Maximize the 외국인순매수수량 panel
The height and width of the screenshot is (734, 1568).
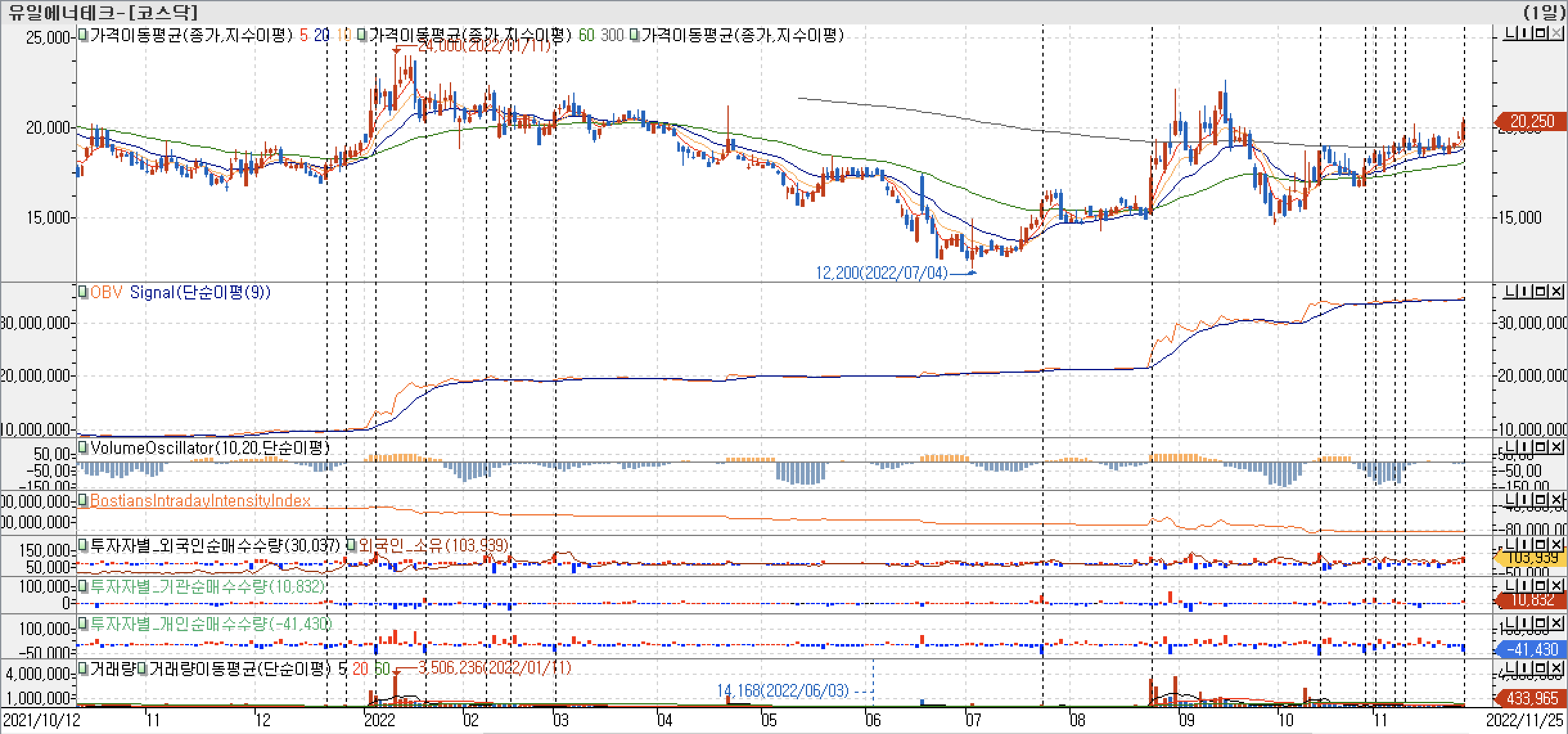point(1541,545)
